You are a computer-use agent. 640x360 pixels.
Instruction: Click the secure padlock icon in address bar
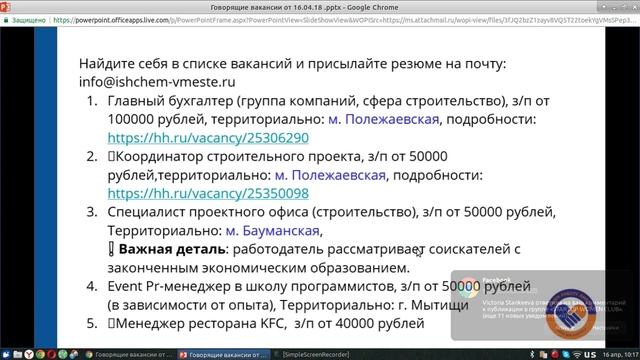coord(6,20)
